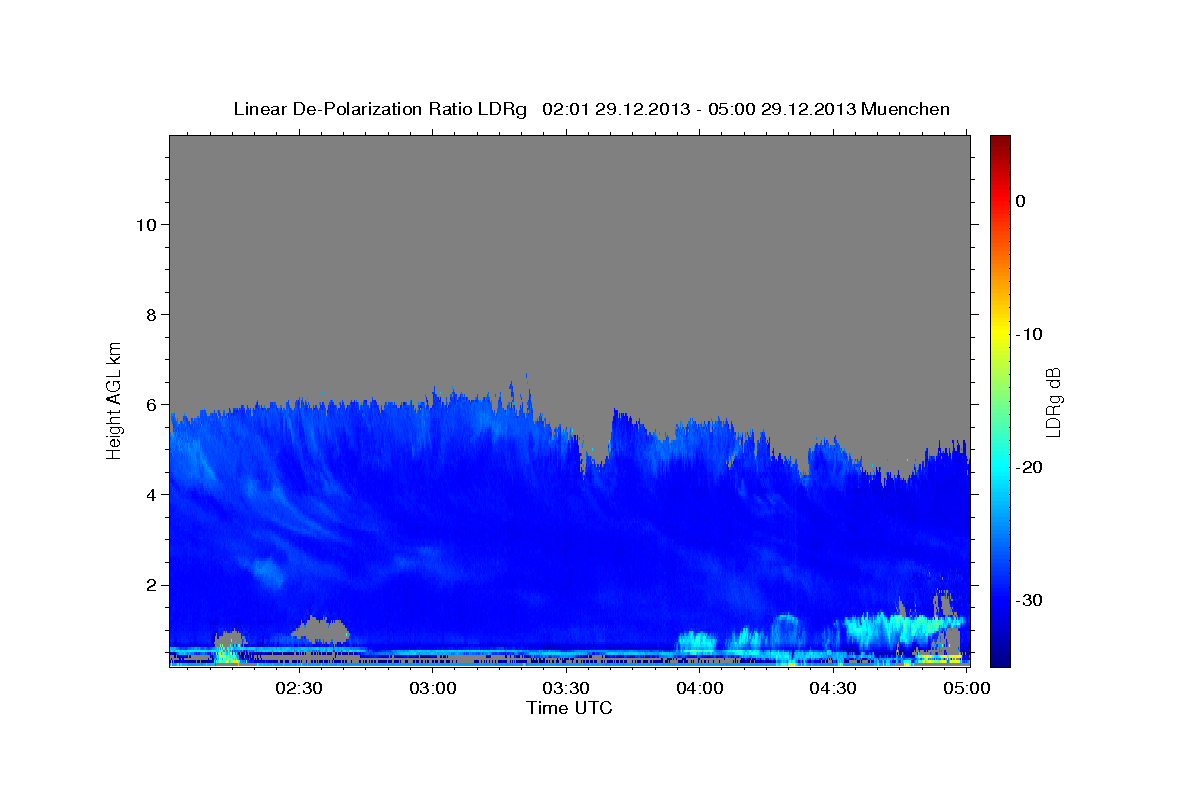Click the 'Time UTC' axis label
Screen dimensions: 1200x800
click(569, 708)
